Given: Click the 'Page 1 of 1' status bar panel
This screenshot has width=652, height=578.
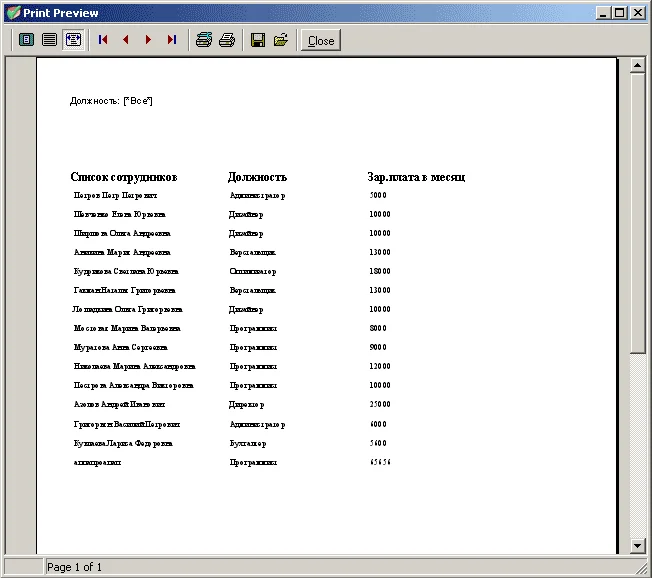Looking at the screenshot, I should point(75,567).
